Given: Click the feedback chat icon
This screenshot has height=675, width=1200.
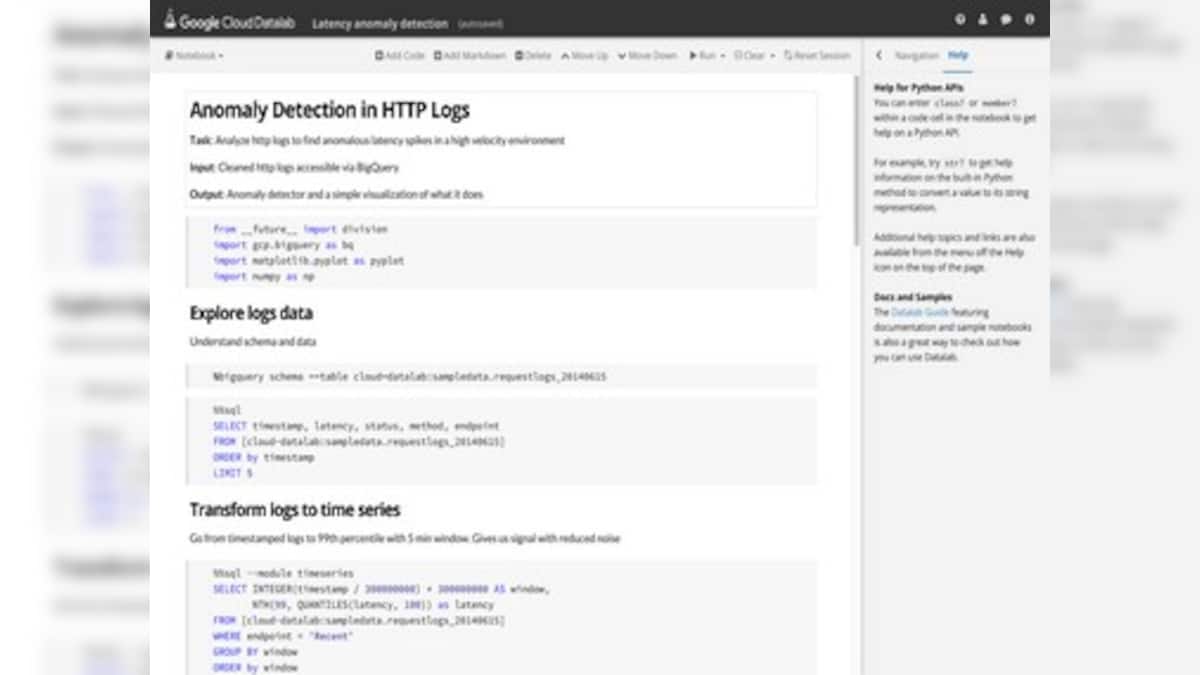Looking at the screenshot, I should click(x=1005, y=17).
